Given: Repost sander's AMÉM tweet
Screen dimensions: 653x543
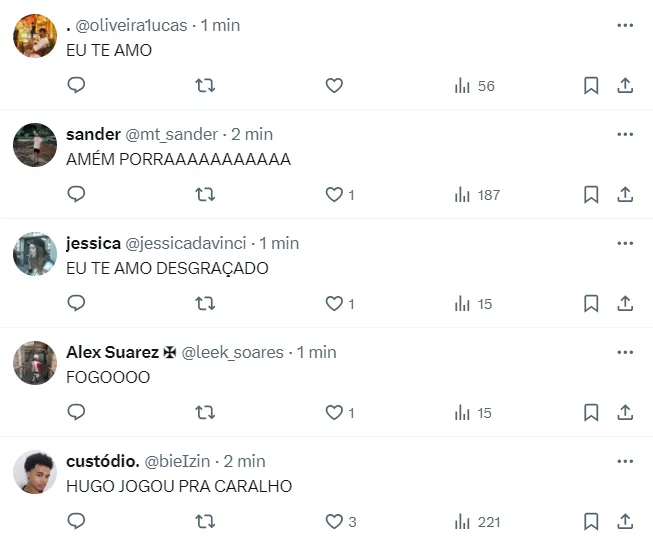Looking at the screenshot, I should coord(205,195).
